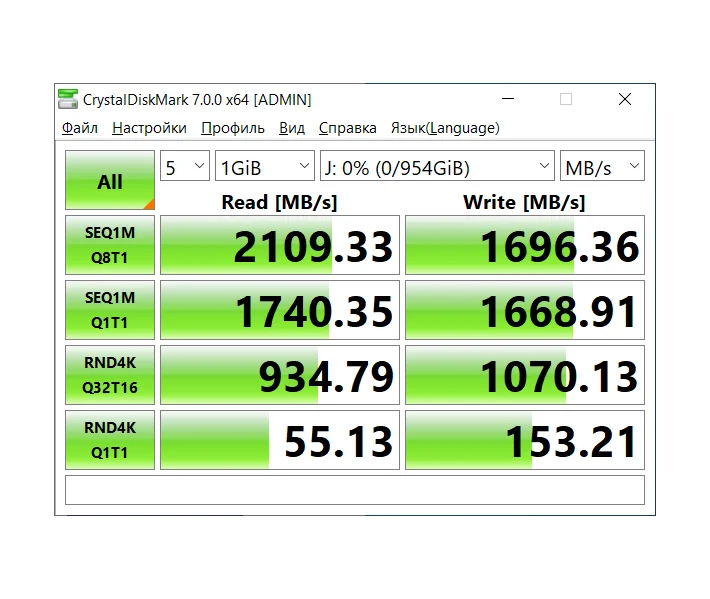Click the 153.21 write result
The image size is (710, 599).
pyautogui.click(x=525, y=440)
